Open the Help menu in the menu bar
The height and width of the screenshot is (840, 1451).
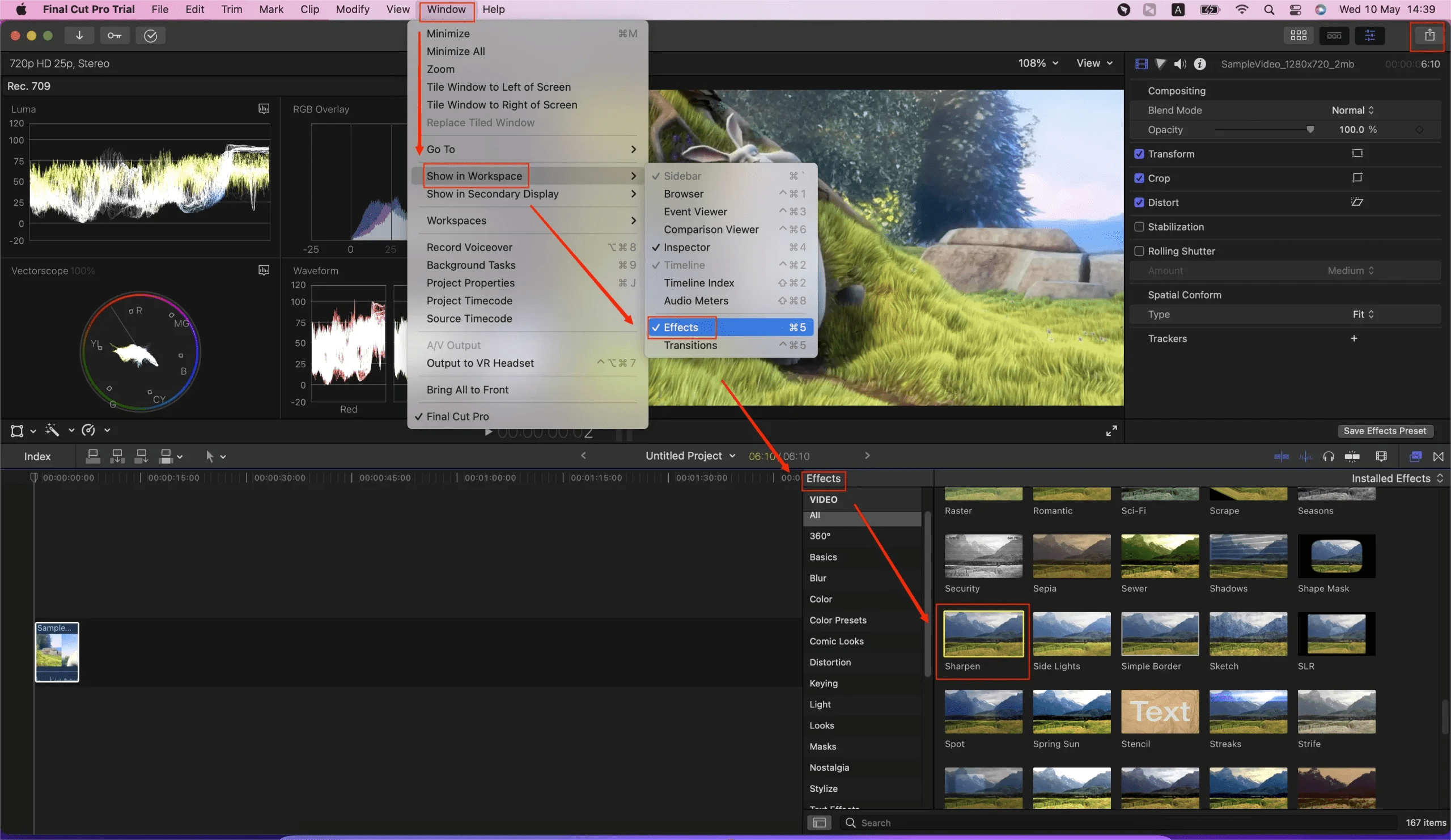coord(494,9)
